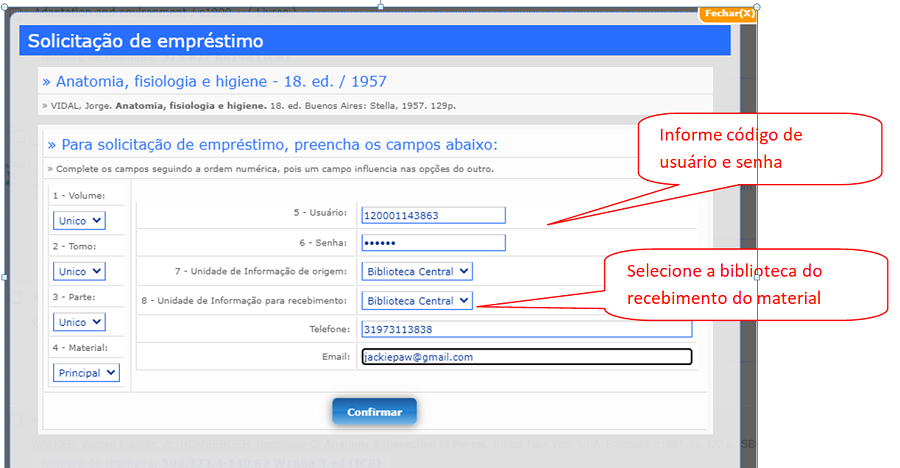Click the 'Complete os campos' instruction text

click(x=270, y=169)
